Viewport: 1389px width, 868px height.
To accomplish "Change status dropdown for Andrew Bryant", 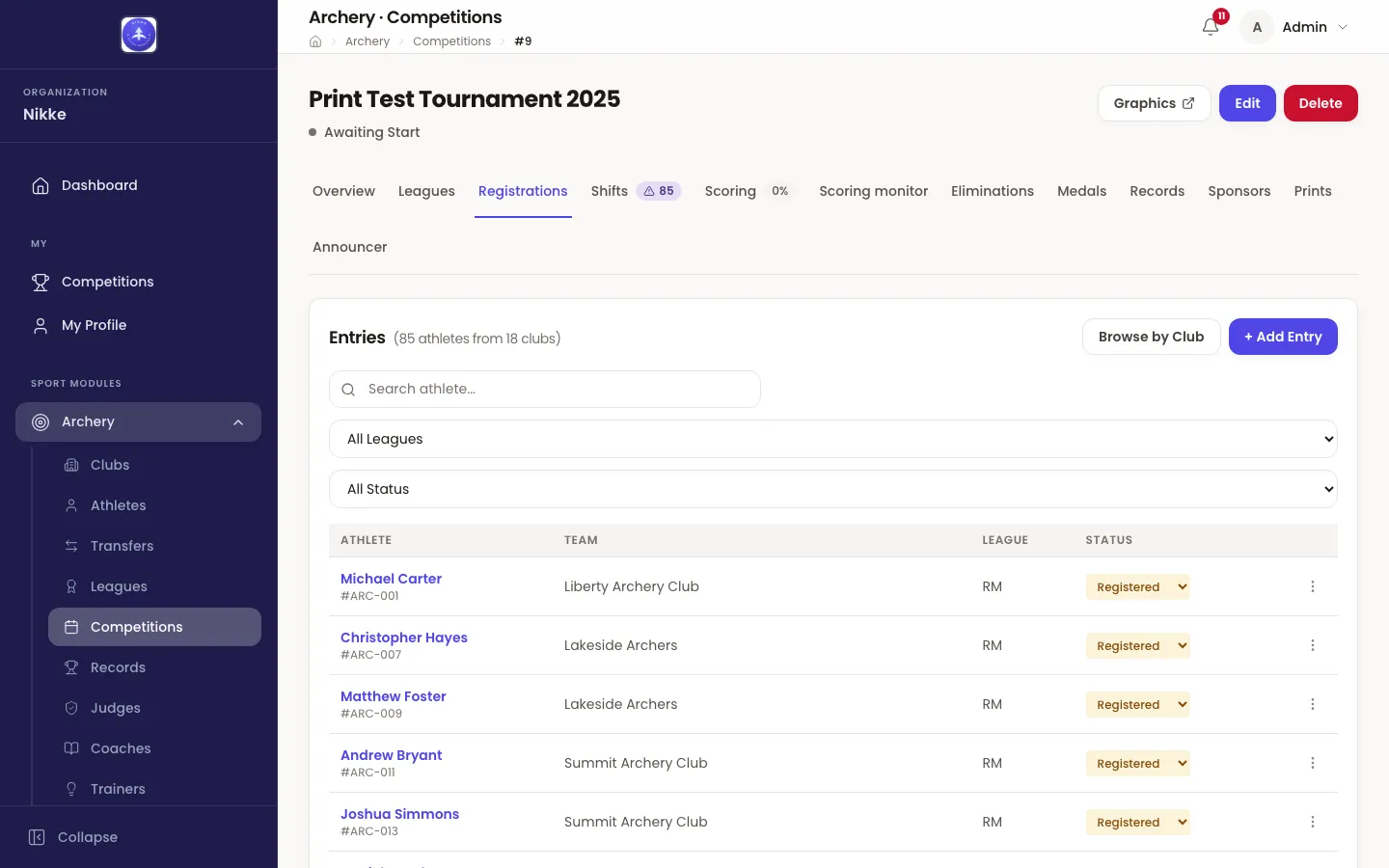I will [1138, 763].
